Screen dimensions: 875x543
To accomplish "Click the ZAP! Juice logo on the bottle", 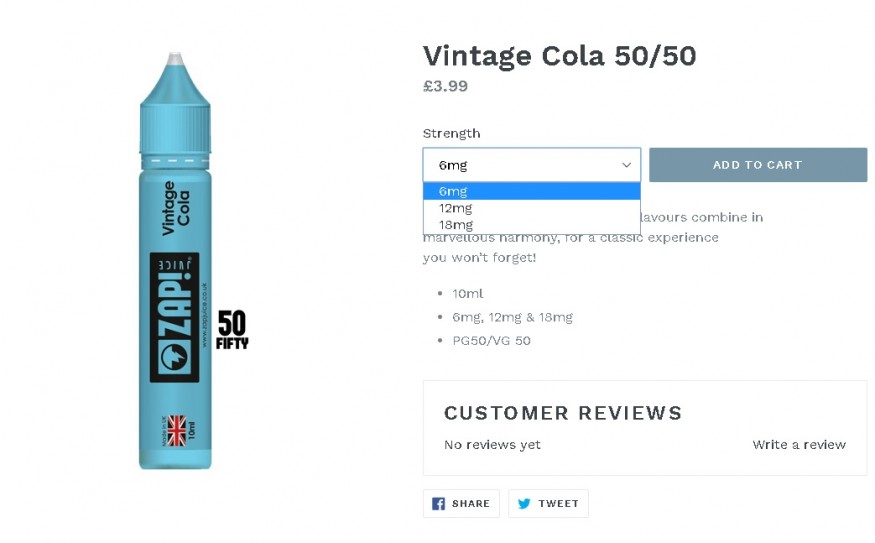I will [x=175, y=317].
